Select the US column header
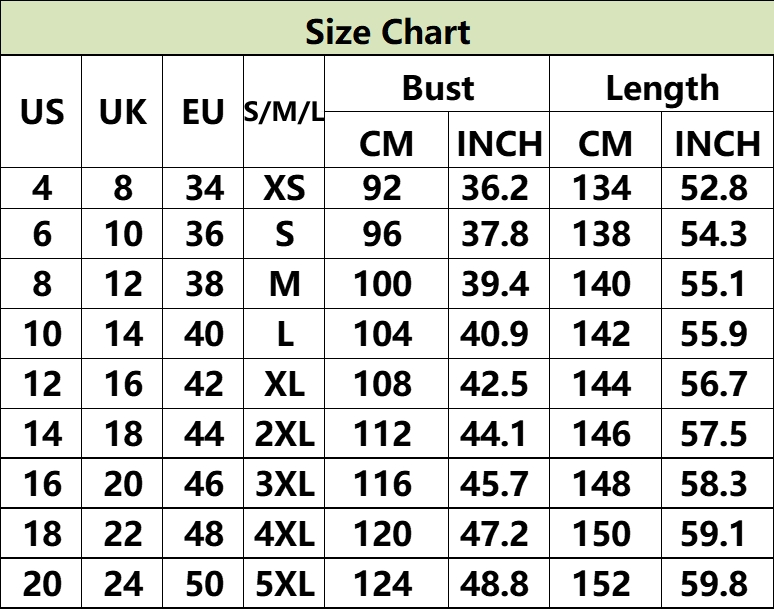The height and width of the screenshot is (609, 774). point(41,112)
